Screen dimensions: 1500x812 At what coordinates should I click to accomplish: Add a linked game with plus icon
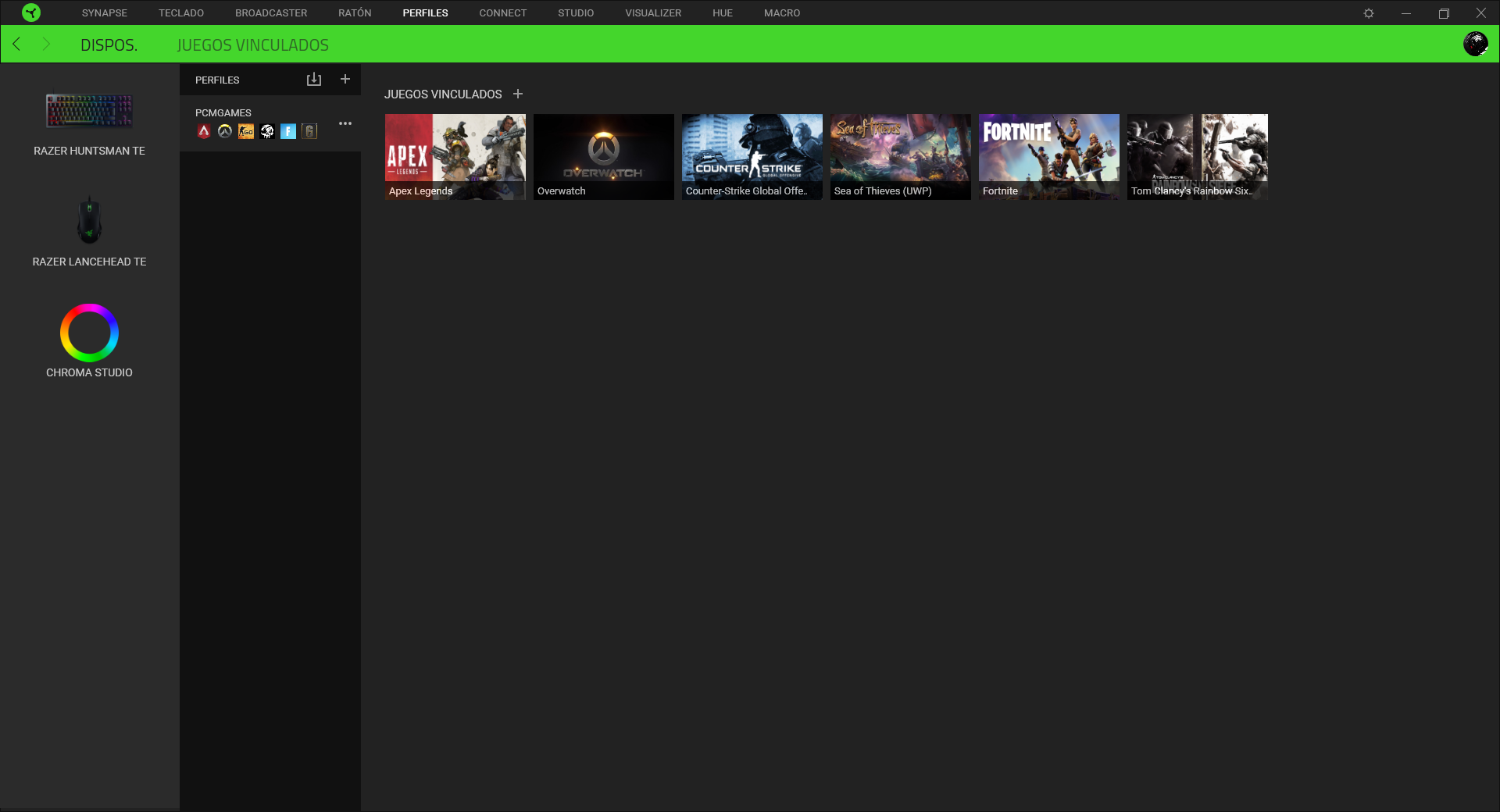point(518,94)
